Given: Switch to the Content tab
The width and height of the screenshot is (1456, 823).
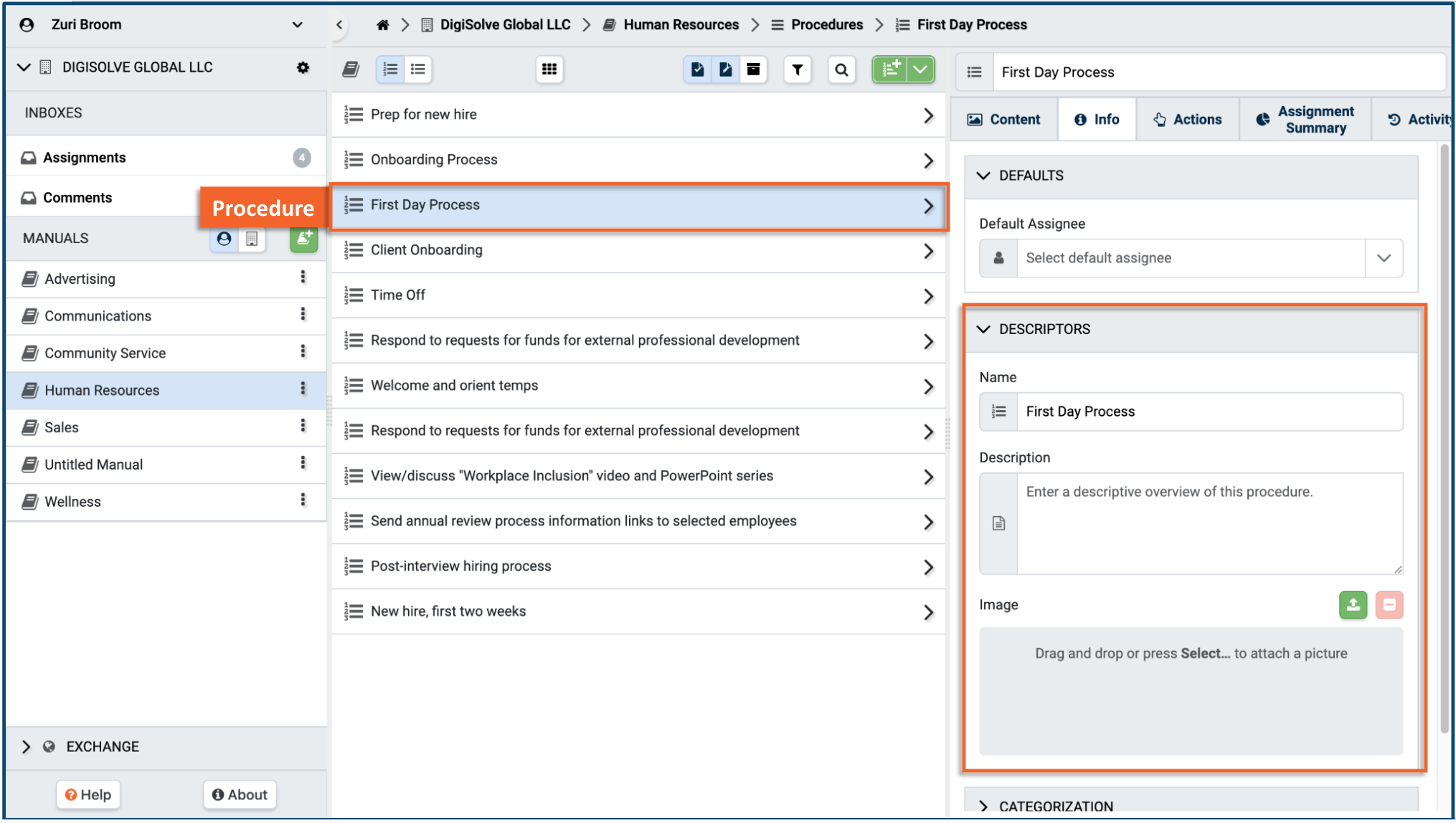Looking at the screenshot, I should pyautogui.click(x=1003, y=120).
